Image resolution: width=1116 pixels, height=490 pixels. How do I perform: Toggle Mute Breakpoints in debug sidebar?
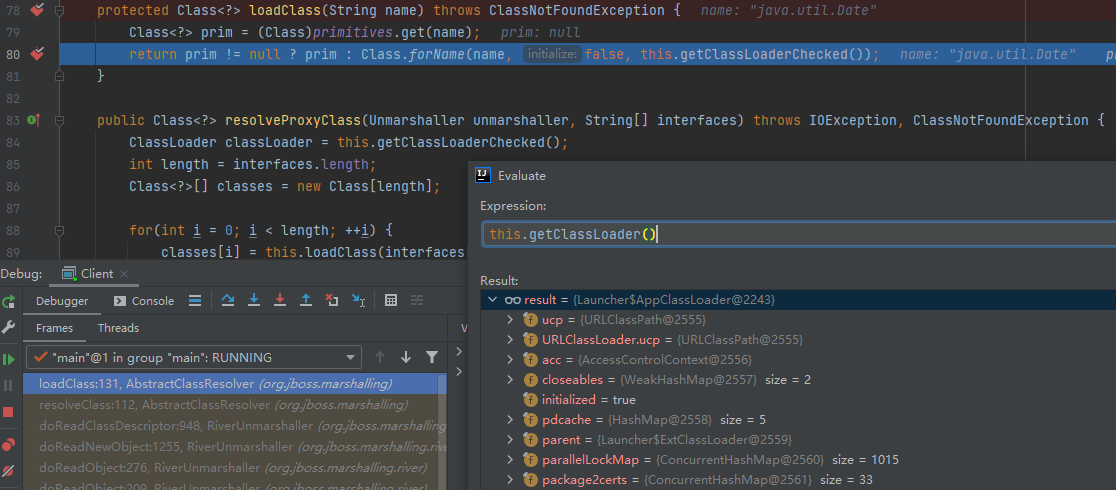pyautogui.click(x=8, y=470)
